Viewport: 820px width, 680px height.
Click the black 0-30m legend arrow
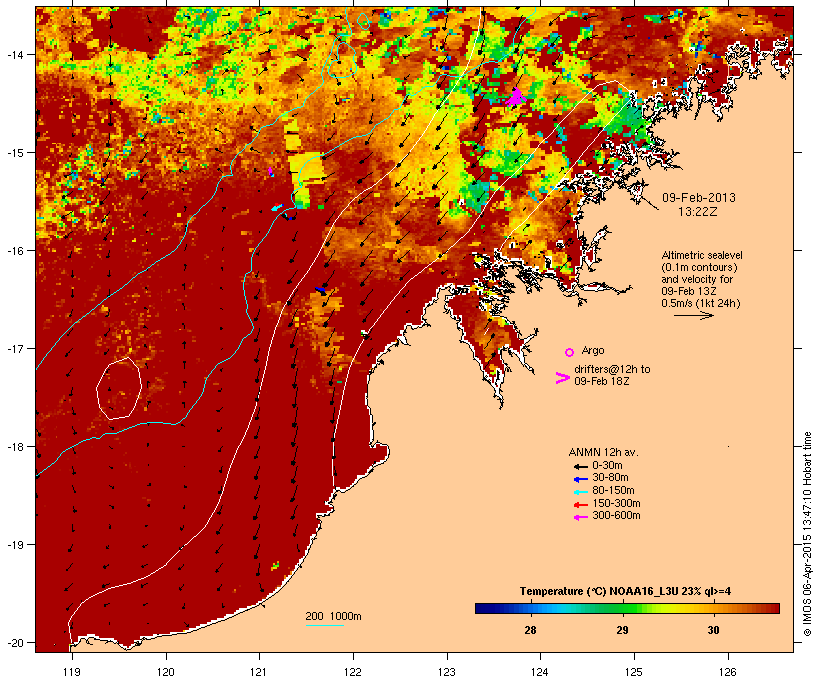580,466
